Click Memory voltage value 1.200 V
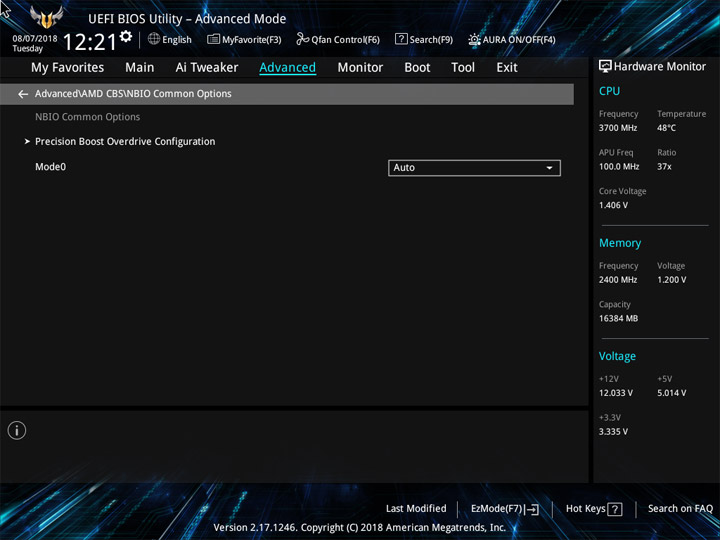720x540 pixels. 671,280
